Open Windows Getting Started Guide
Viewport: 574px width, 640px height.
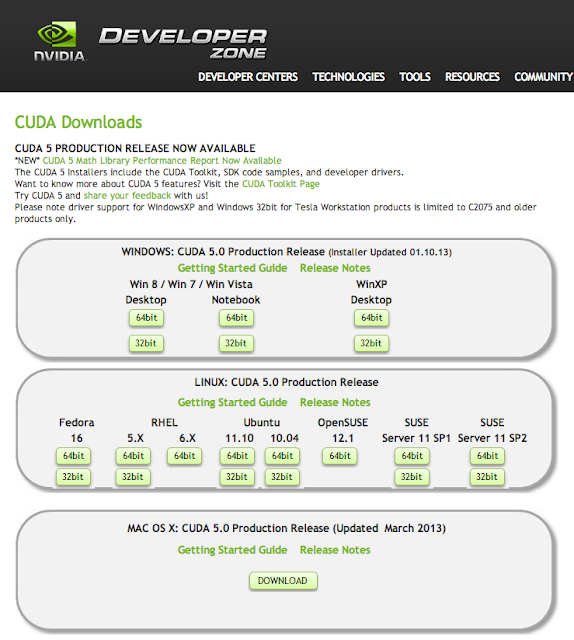(x=232, y=268)
